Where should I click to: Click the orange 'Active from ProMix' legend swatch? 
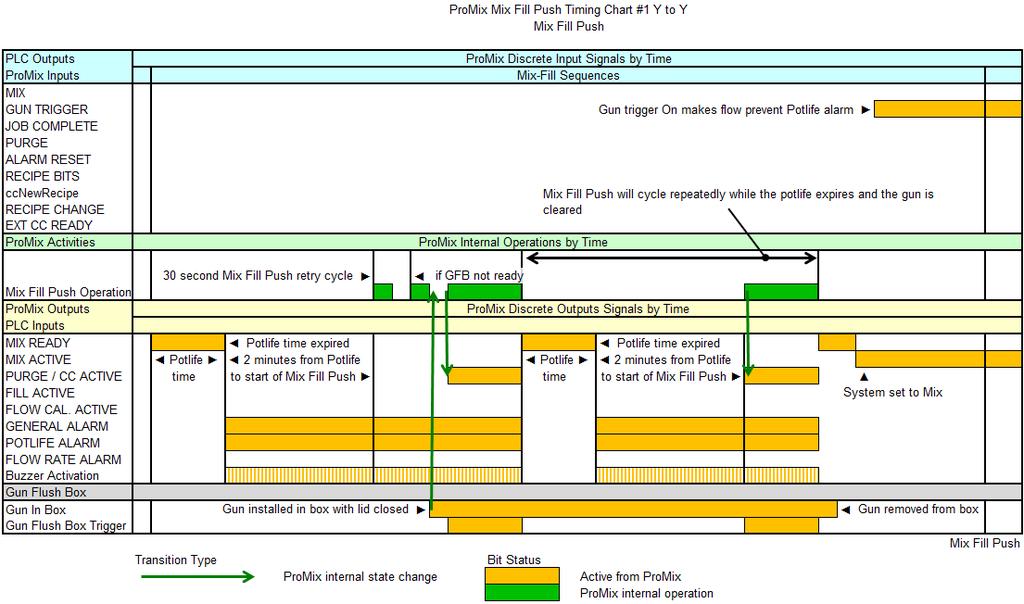[522, 575]
